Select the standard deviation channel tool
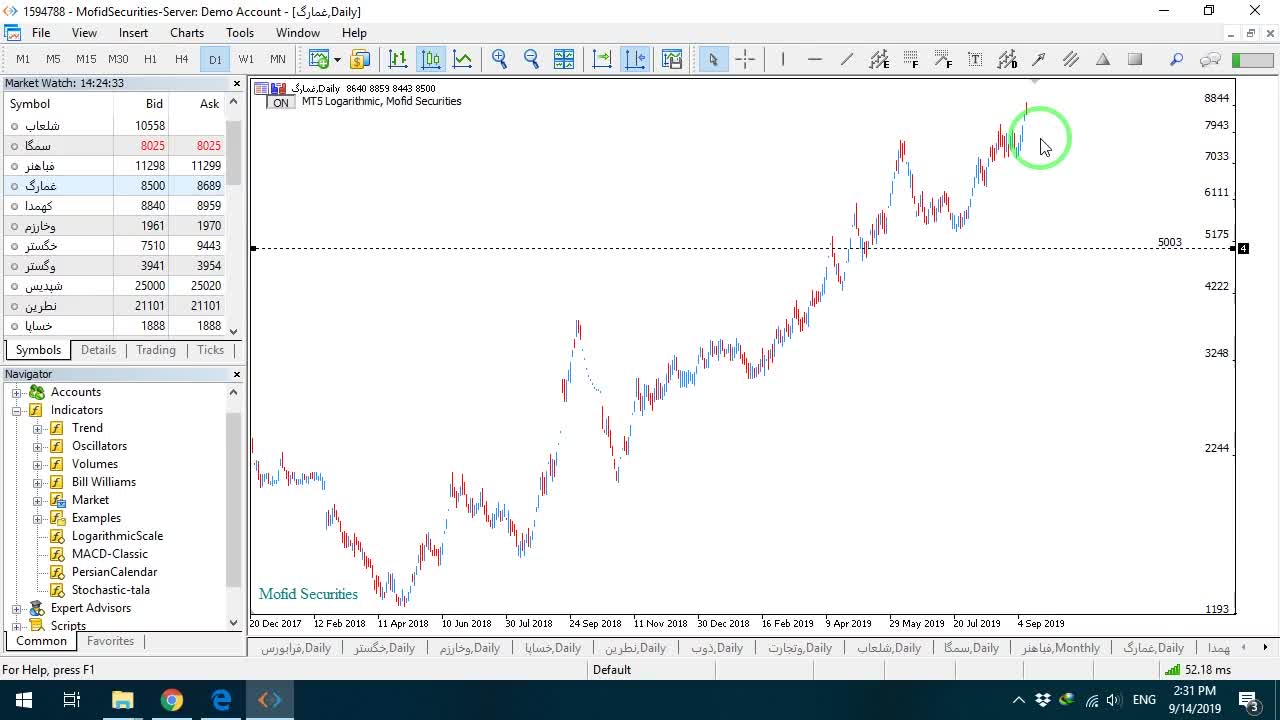The width and height of the screenshot is (1280, 720). tap(1007, 59)
